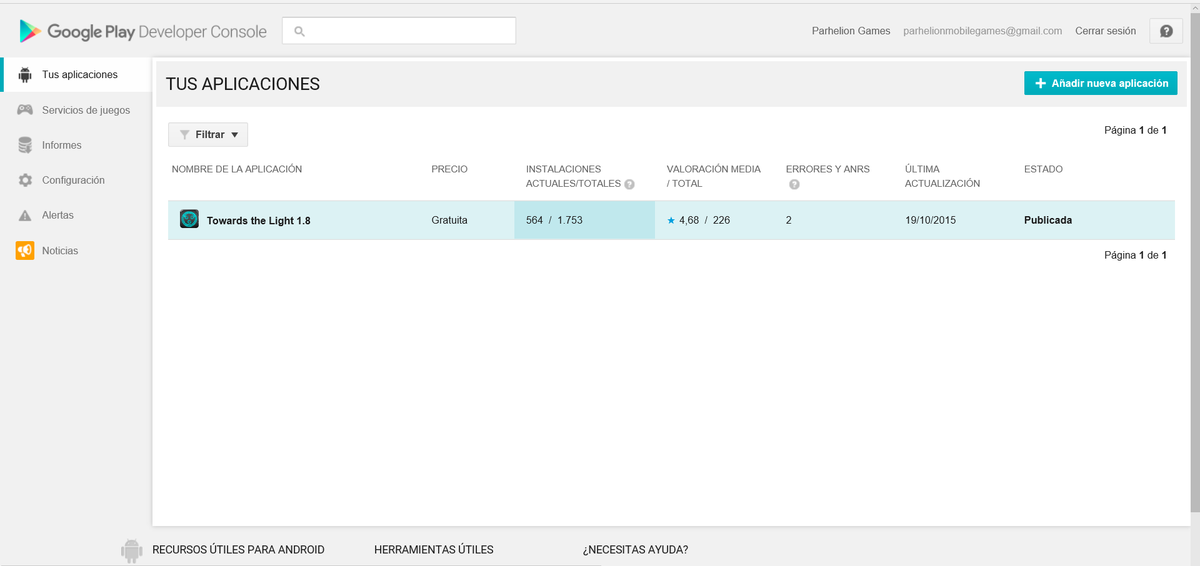Click the Publicada status cell
Image resolution: width=1200 pixels, height=566 pixels.
1048,220
